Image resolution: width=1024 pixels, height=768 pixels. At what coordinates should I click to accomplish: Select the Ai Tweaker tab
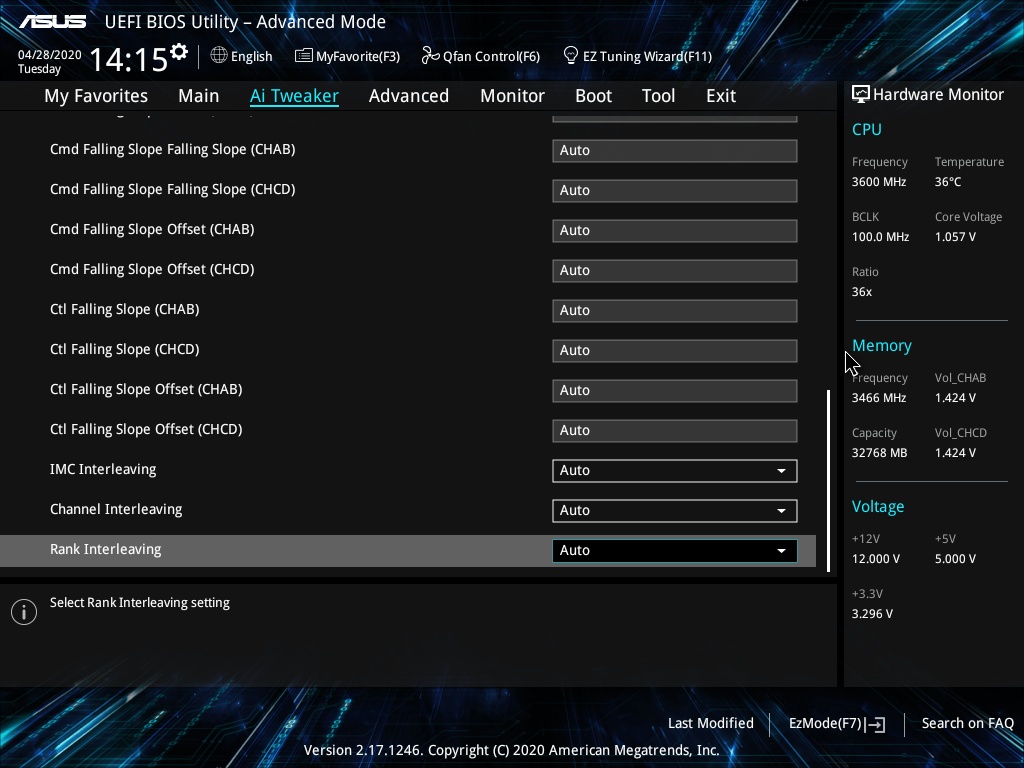(294, 96)
